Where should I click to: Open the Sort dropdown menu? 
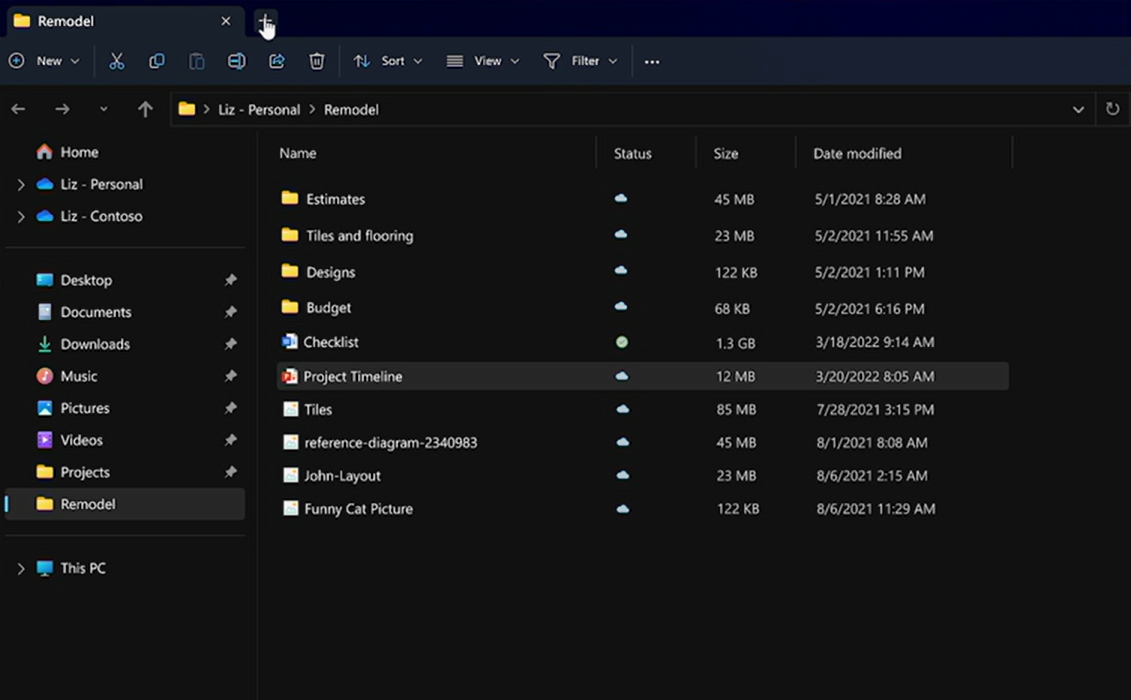(x=388, y=61)
